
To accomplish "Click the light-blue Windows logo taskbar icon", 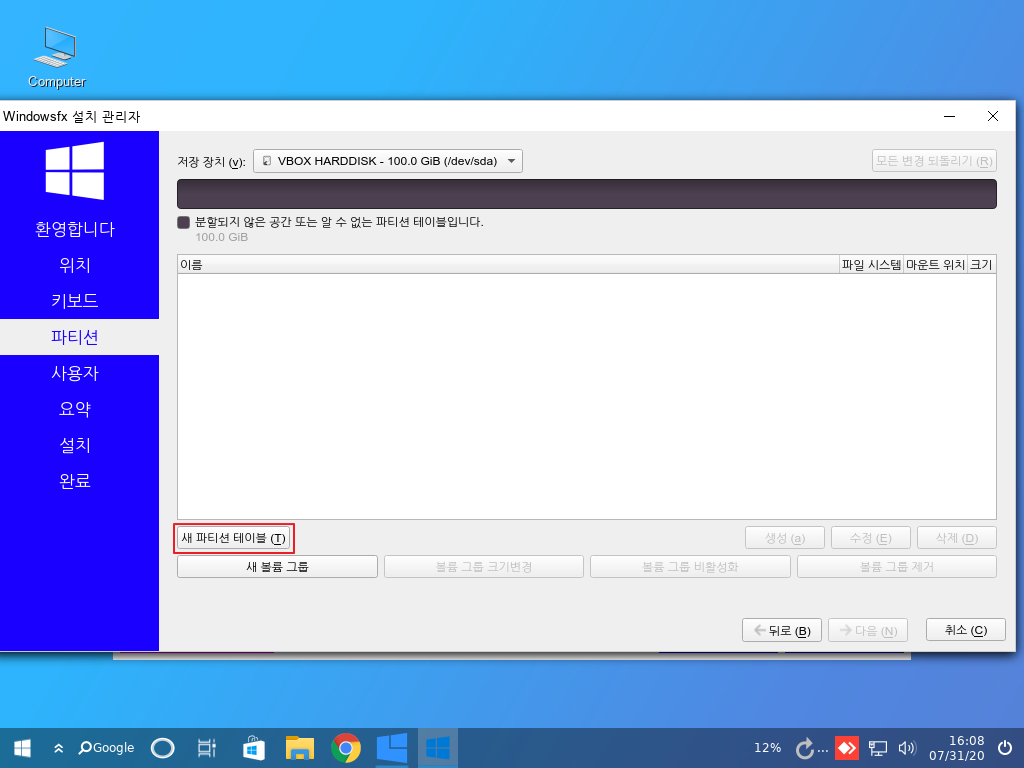I will 392,748.
